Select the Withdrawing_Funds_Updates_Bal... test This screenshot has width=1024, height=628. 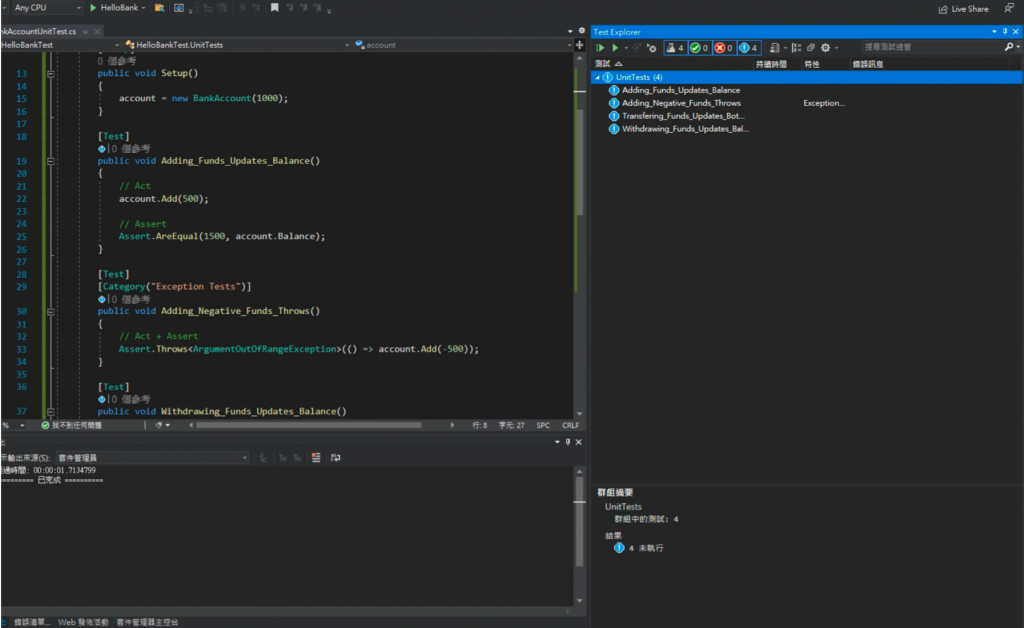tap(684, 129)
